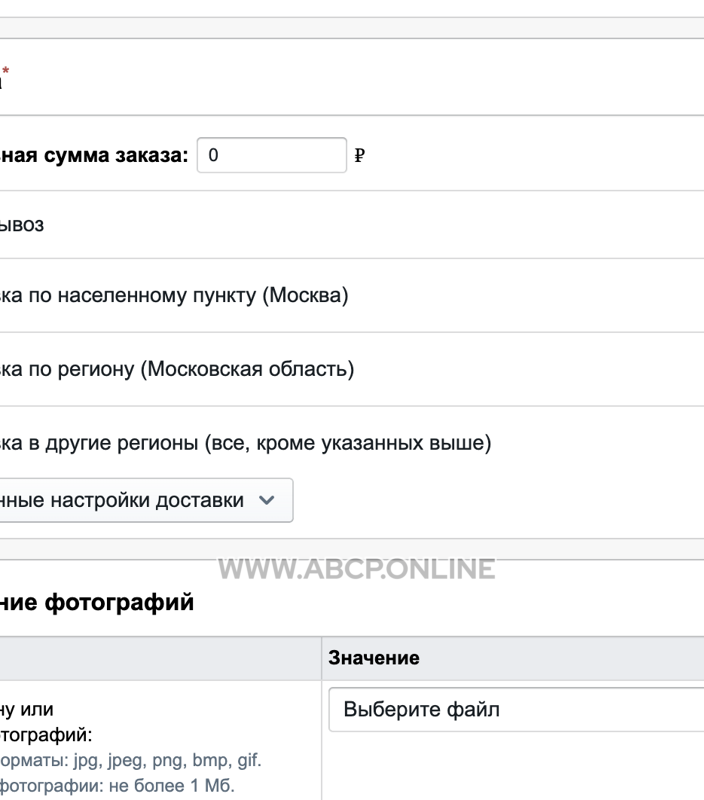This screenshot has width=704, height=800.
Task: Select delivery by Московская область option
Action: click(177, 369)
